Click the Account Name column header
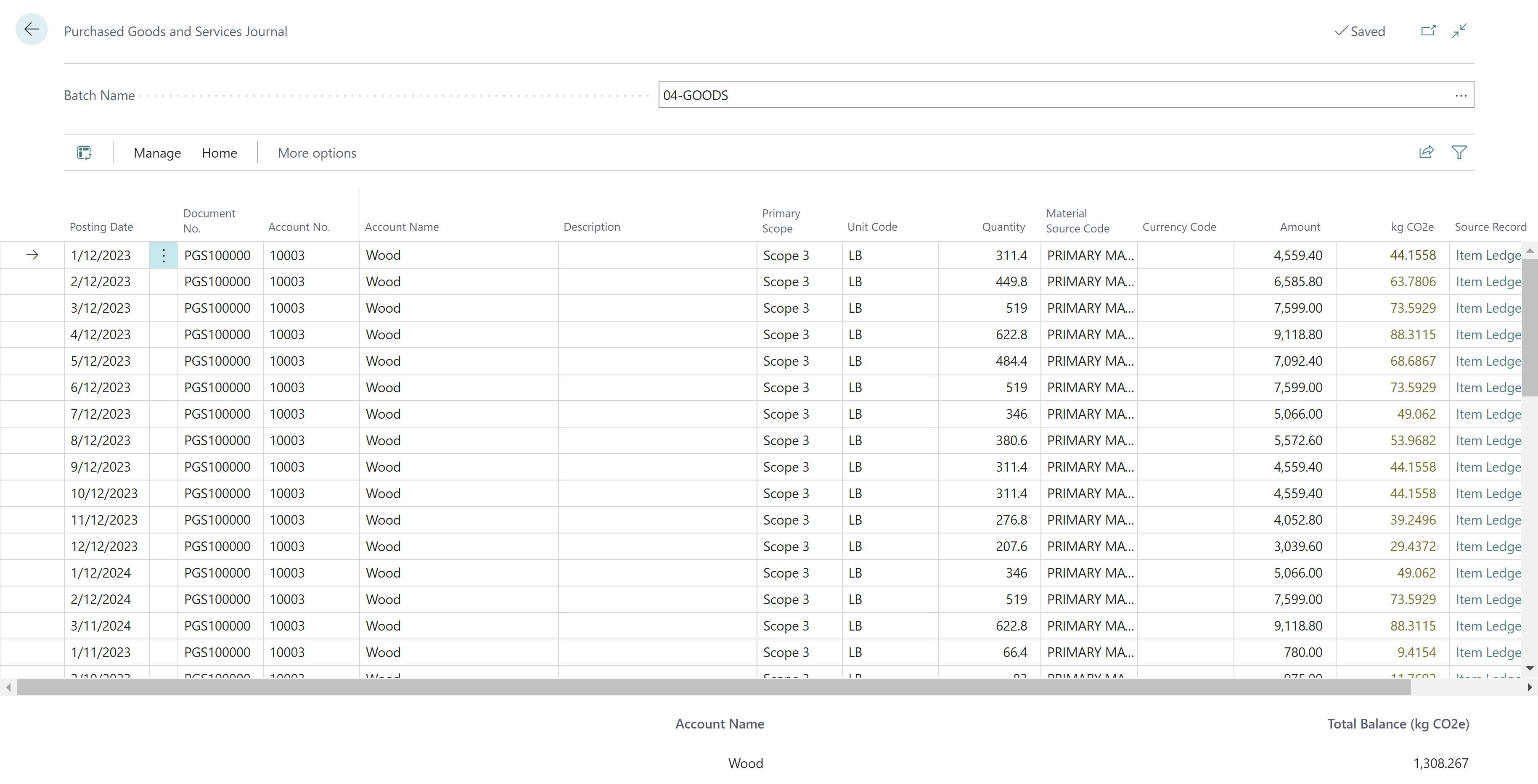 point(401,227)
